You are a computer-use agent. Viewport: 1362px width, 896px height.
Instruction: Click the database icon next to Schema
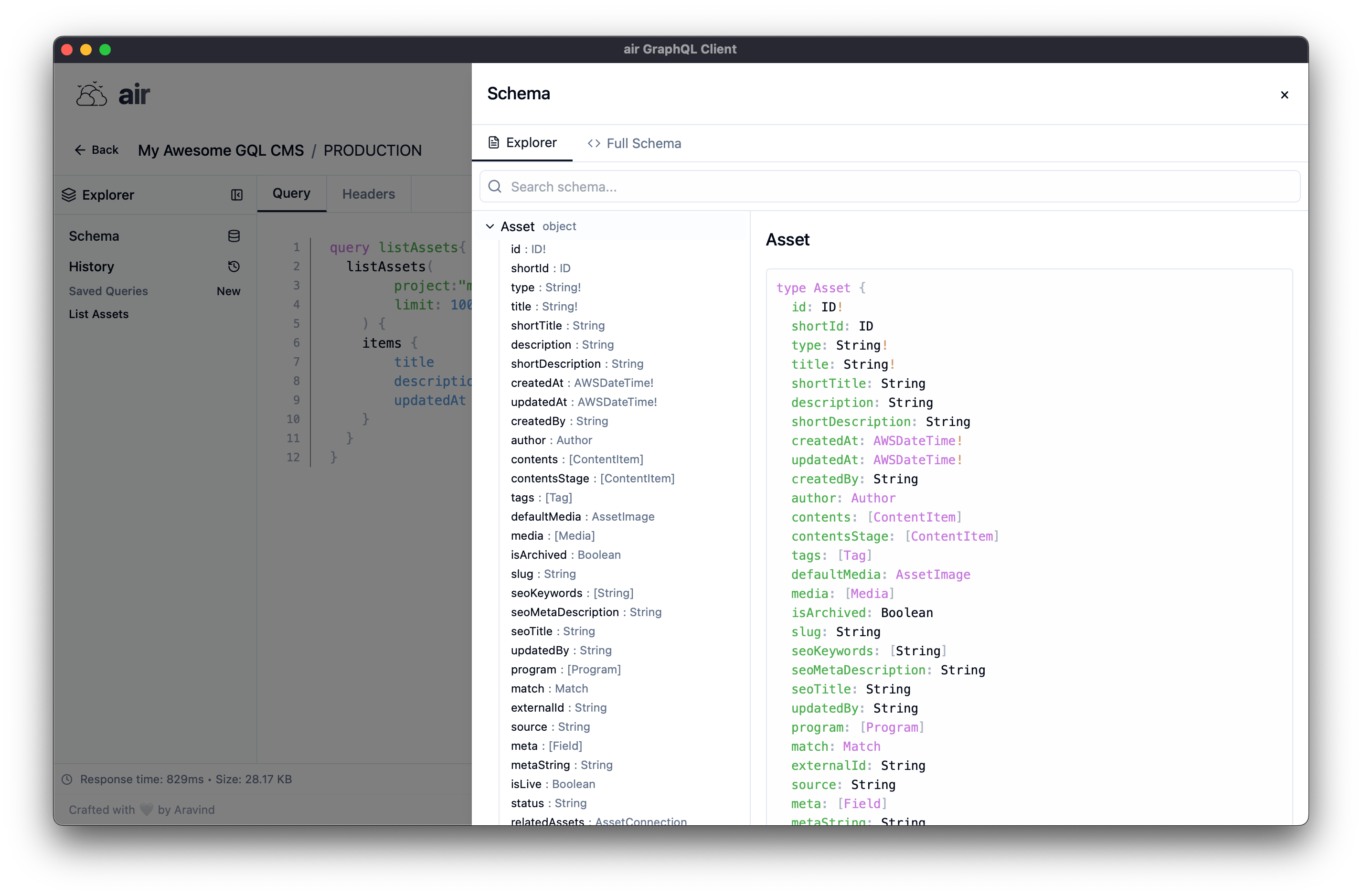pyautogui.click(x=234, y=235)
